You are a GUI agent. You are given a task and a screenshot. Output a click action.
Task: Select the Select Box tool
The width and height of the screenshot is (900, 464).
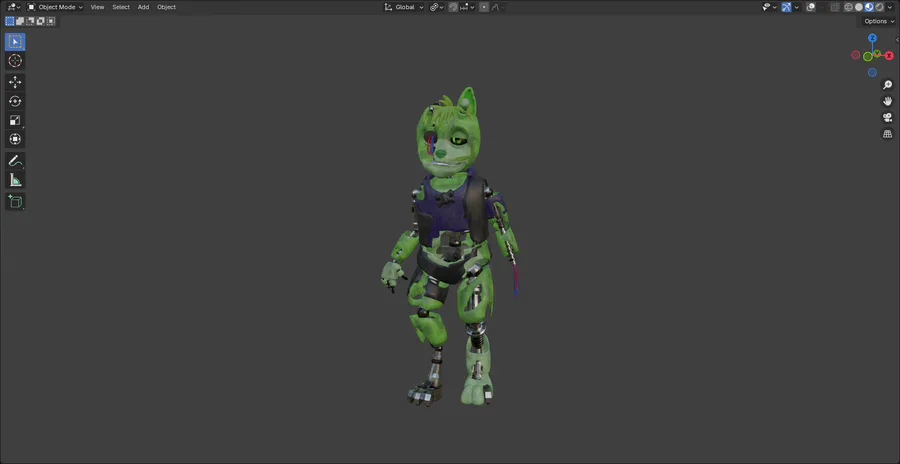click(x=15, y=41)
